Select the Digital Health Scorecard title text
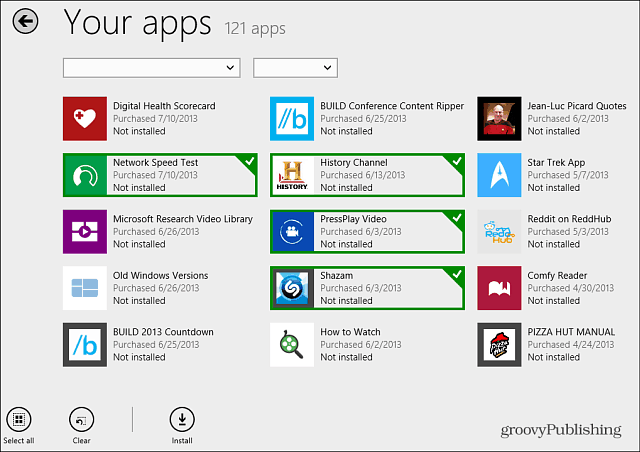640x452 pixels. (x=164, y=106)
